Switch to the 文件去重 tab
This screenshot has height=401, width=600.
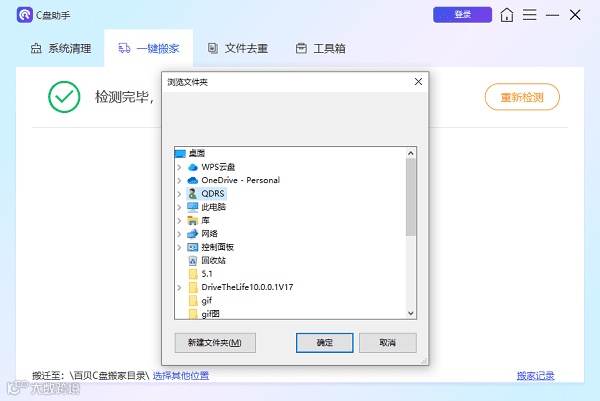238,49
